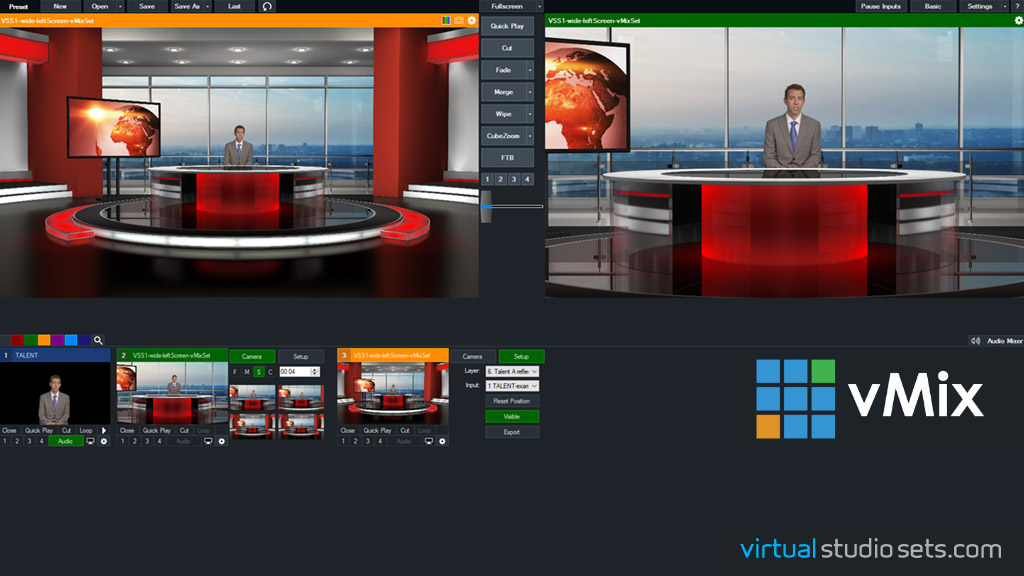
Task: Switch to Camera tab on input 2
Action: pyautogui.click(x=252, y=357)
